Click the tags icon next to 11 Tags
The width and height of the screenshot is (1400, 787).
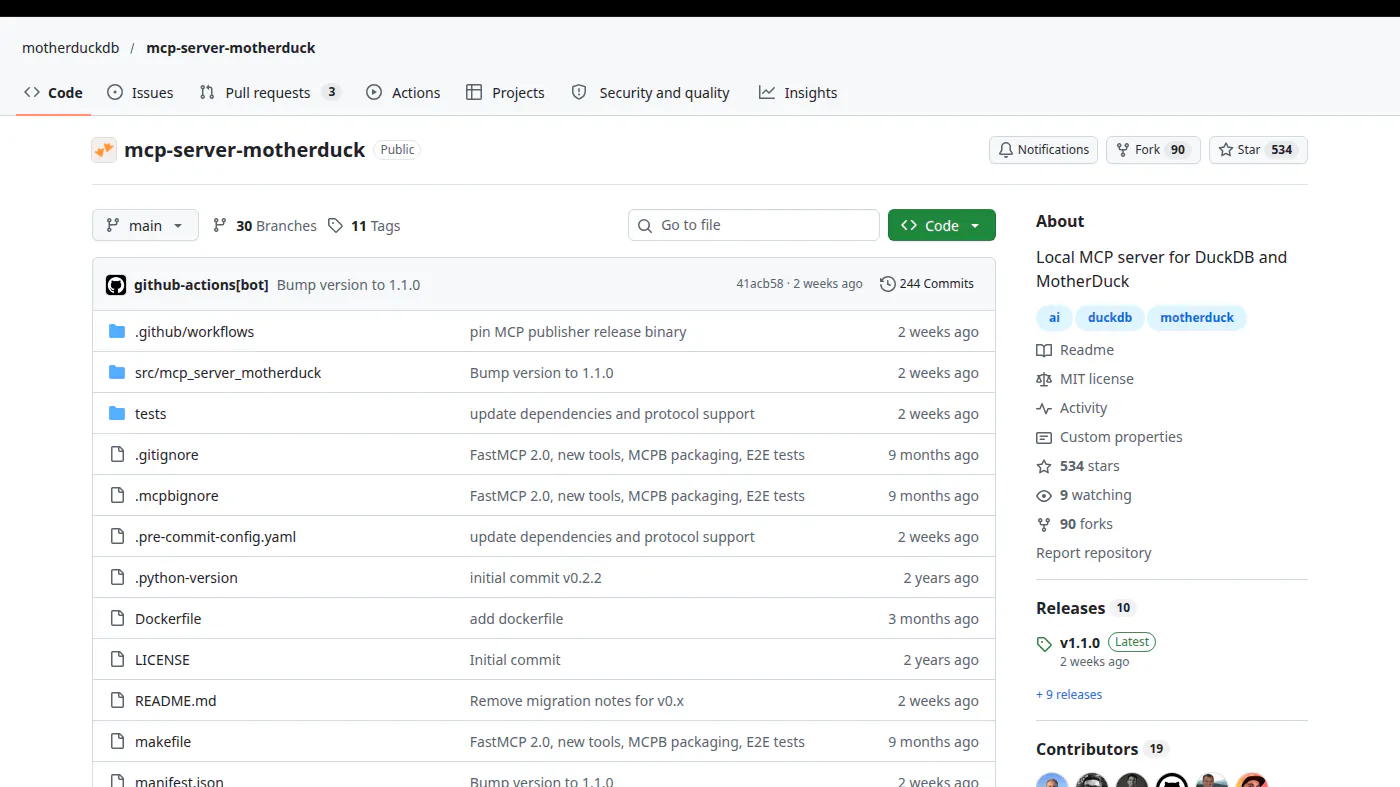(x=336, y=226)
